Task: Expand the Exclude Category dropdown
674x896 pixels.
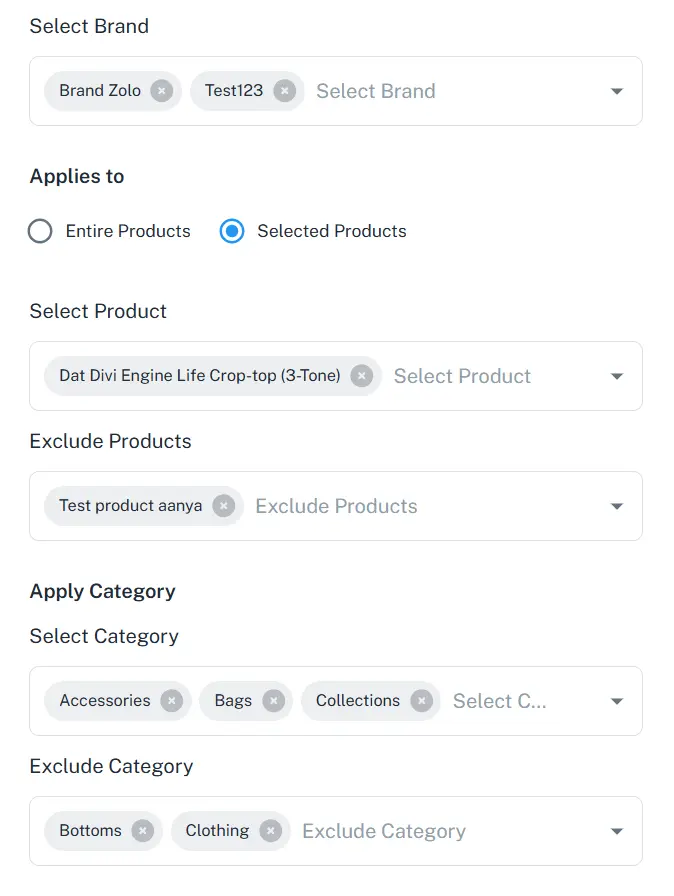Action: pyautogui.click(x=616, y=830)
